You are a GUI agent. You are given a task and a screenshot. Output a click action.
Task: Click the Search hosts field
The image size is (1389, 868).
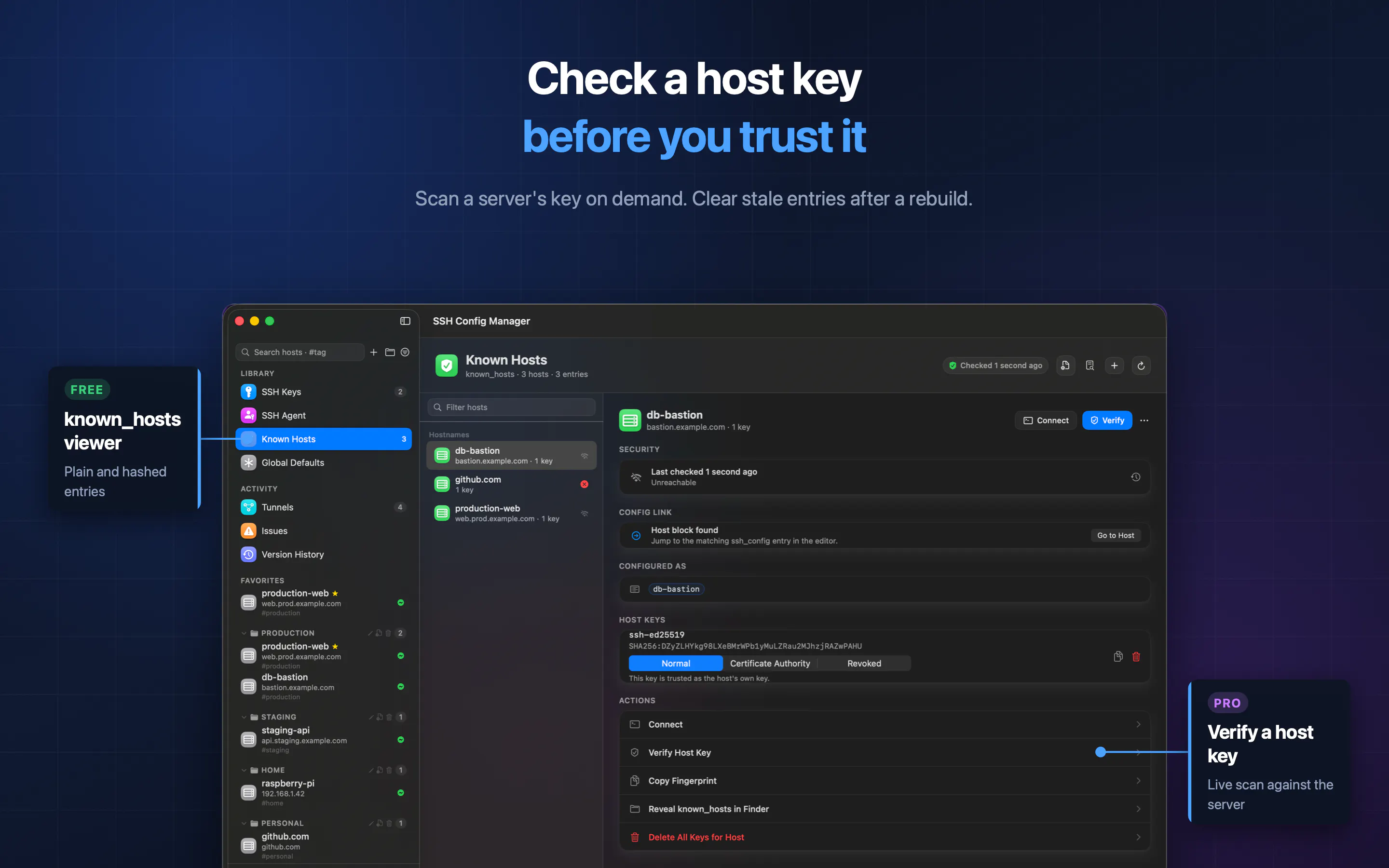click(x=300, y=352)
